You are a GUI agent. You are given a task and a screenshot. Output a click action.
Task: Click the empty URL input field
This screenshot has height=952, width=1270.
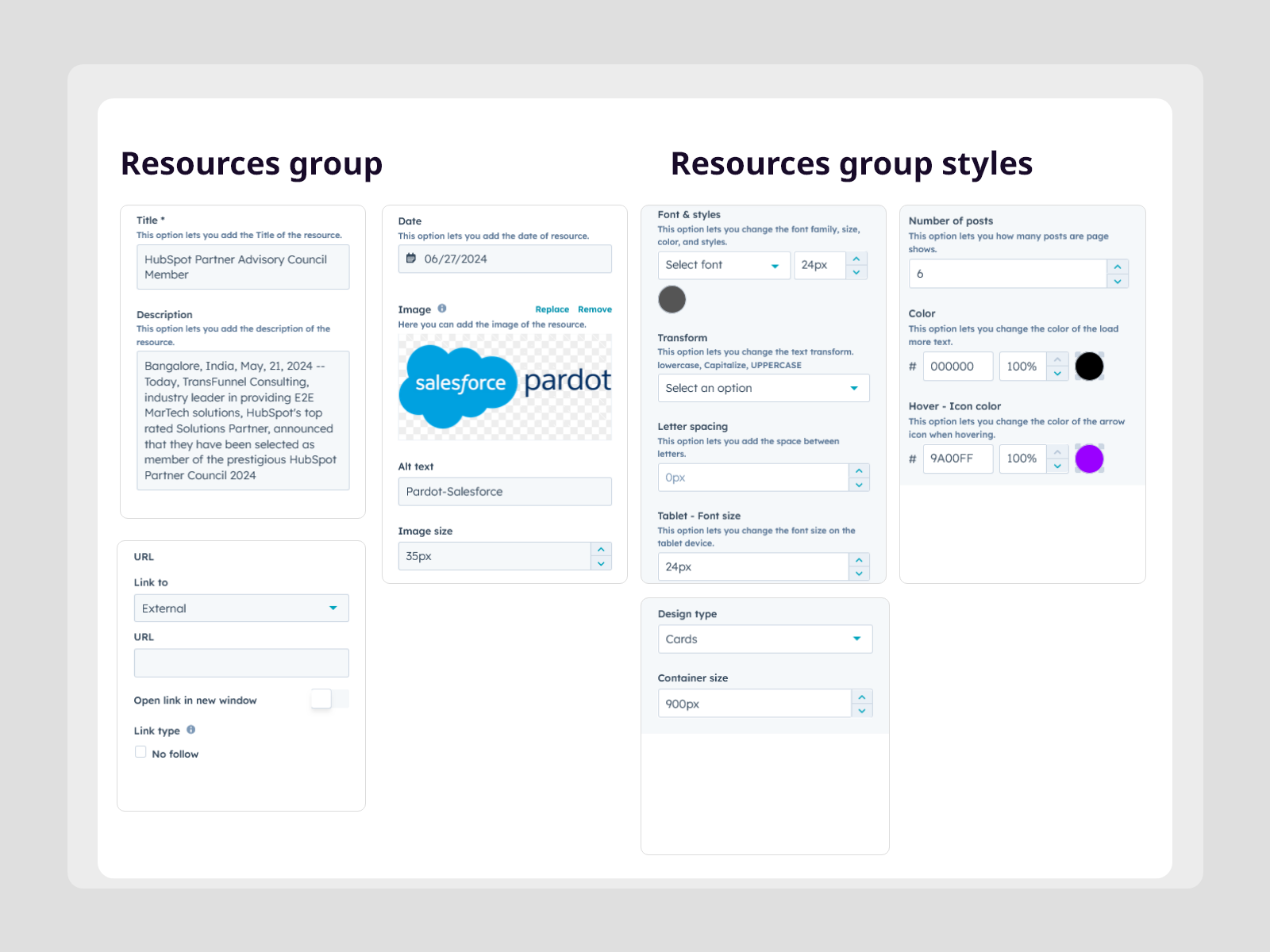(x=241, y=663)
